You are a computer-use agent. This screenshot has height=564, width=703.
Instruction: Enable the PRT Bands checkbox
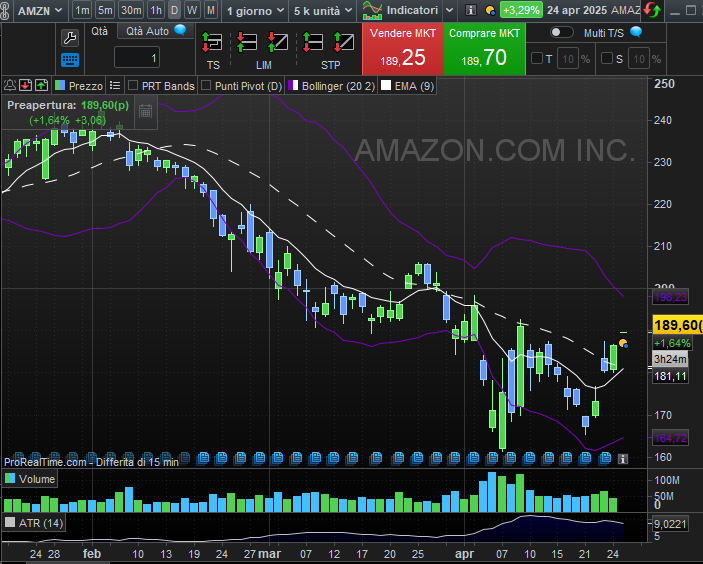click(134, 86)
